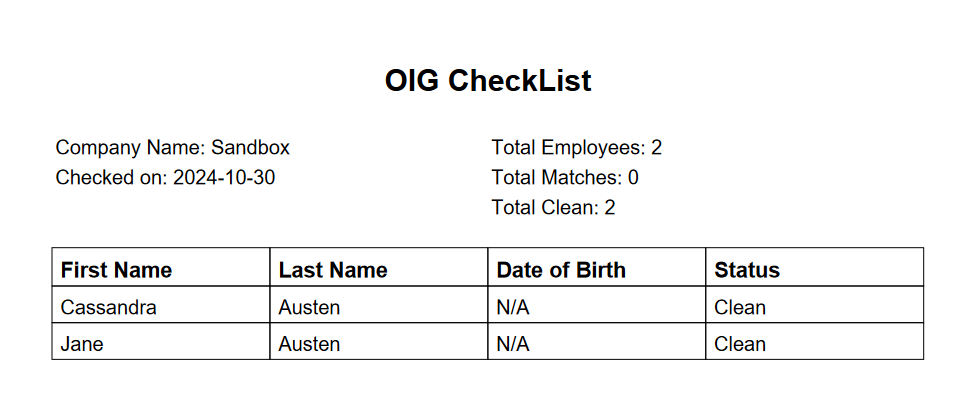Click Clean status in Cassandra's row
The image size is (970, 400).
pyautogui.click(x=740, y=307)
